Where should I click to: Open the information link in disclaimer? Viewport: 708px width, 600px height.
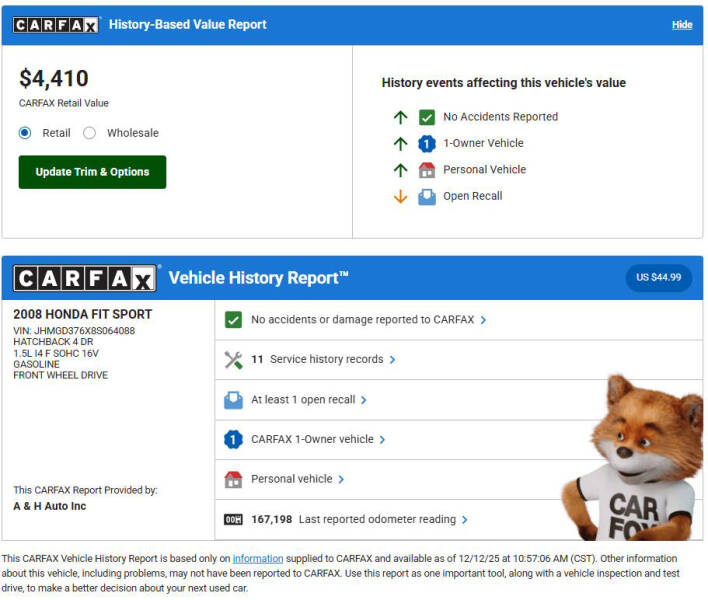pos(258,558)
